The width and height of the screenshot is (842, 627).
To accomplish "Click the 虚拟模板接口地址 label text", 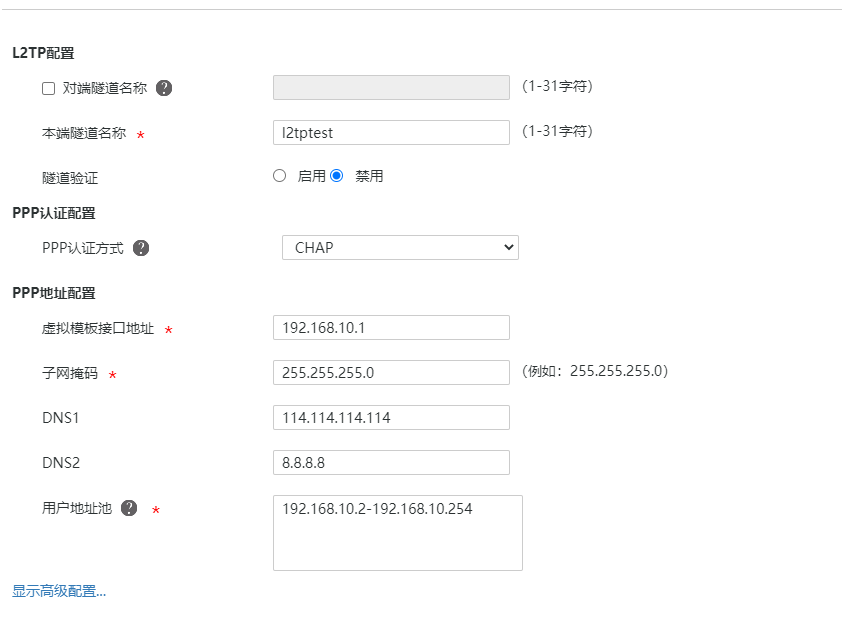I will coord(98,328).
